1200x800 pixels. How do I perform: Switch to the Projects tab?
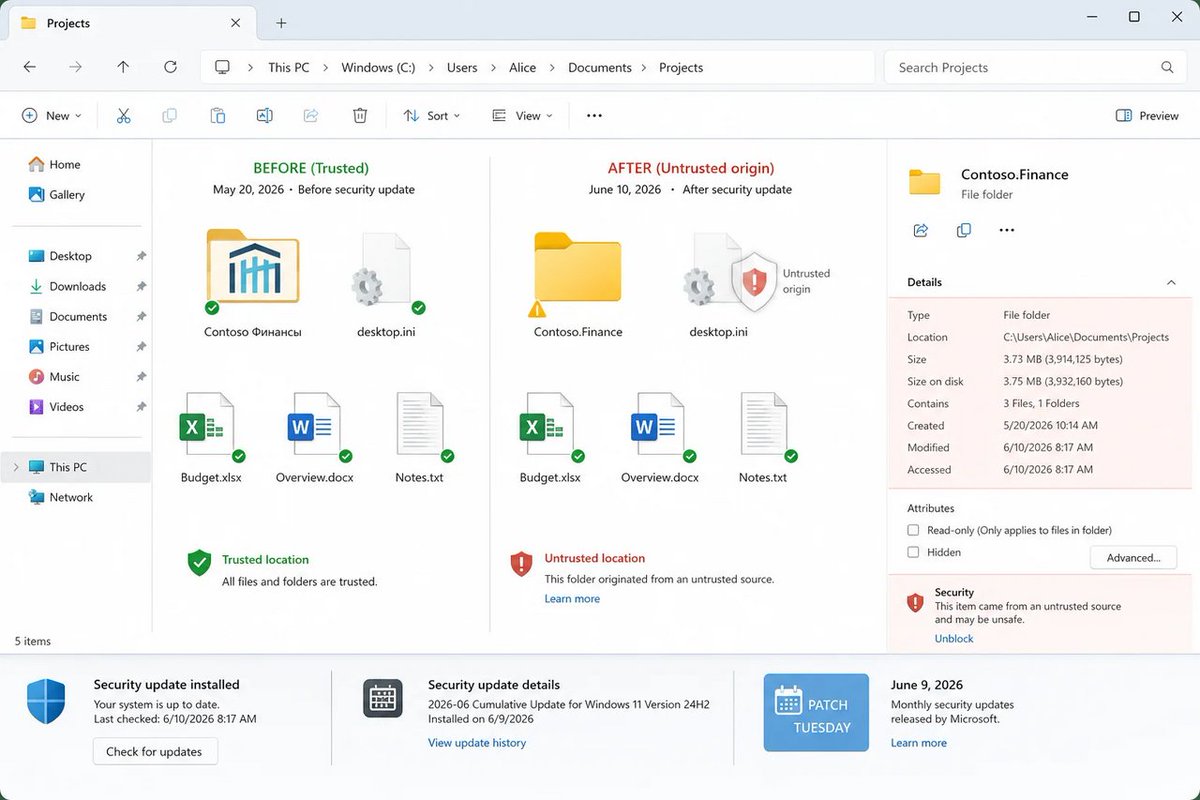pyautogui.click(x=130, y=22)
